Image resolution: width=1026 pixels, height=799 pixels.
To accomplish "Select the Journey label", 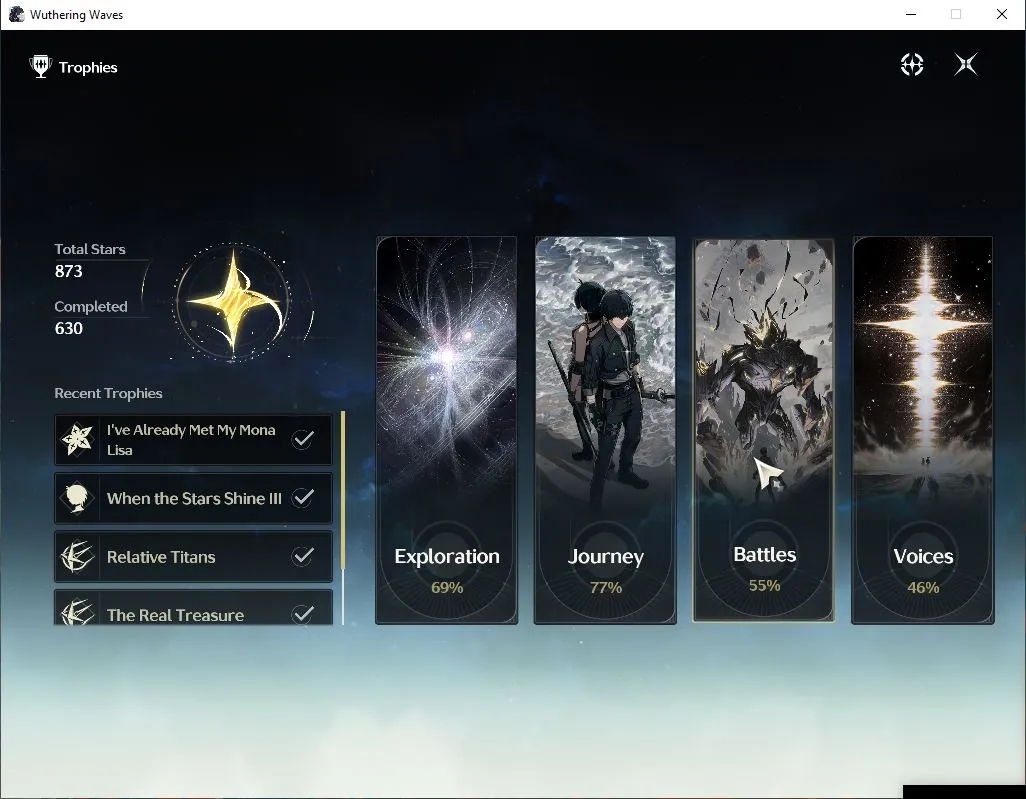I will tap(605, 557).
